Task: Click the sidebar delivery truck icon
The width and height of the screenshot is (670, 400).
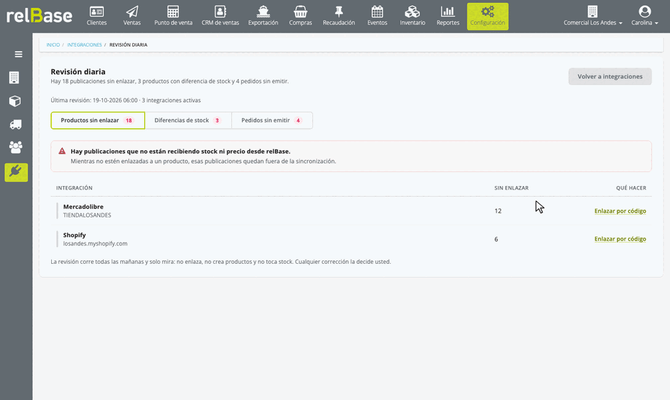Action: pos(15,124)
